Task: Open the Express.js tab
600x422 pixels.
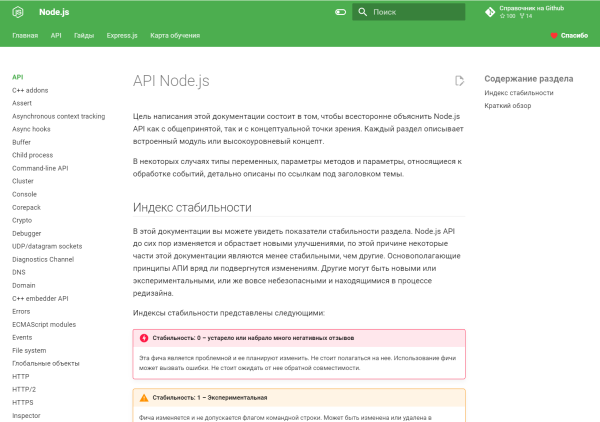Action: tap(122, 36)
